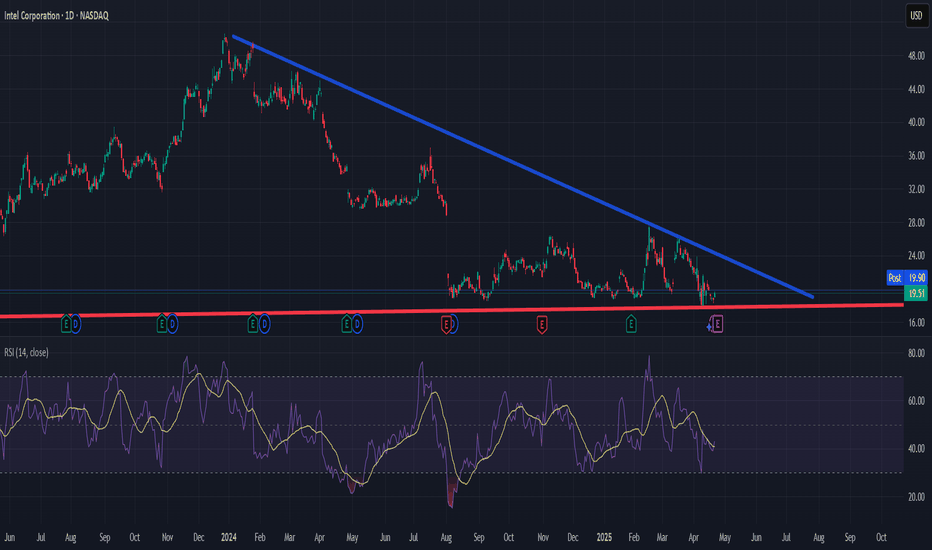Click the 32.00 price scale label
932x550 pixels.
point(916,189)
